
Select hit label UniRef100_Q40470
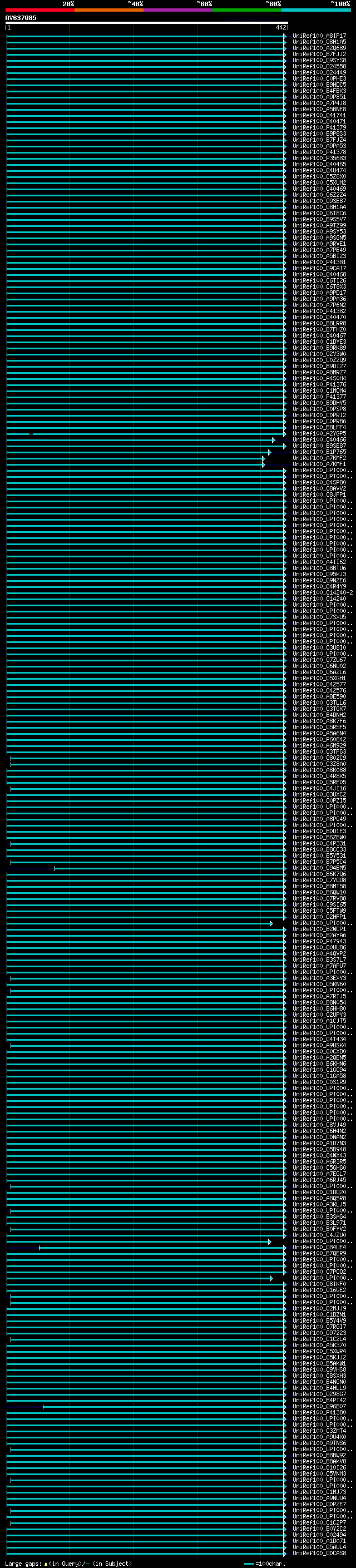319,317
